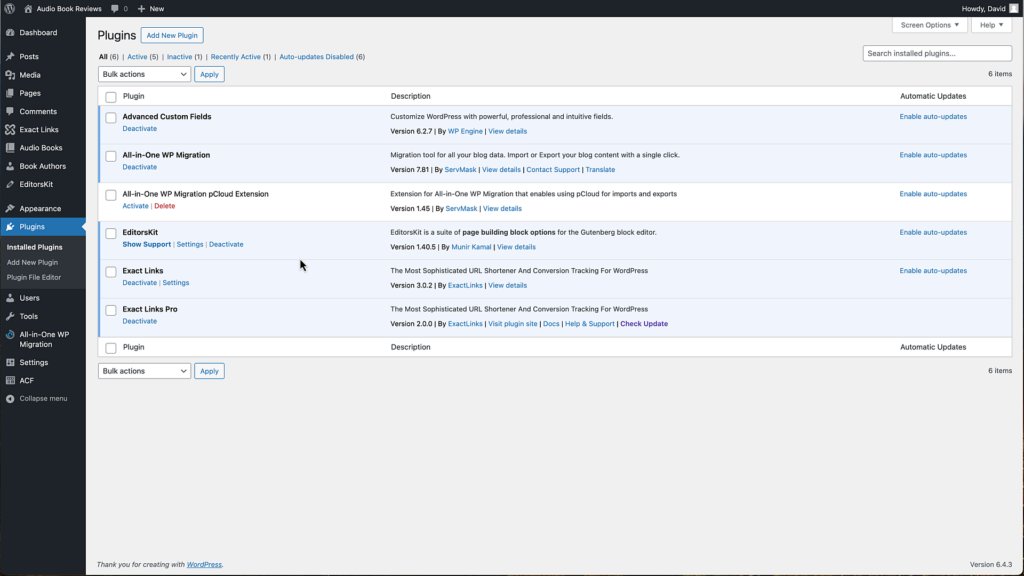The image size is (1024, 576).
Task: Deactivate the Exact Links Pro plugin
Action: click(139, 321)
